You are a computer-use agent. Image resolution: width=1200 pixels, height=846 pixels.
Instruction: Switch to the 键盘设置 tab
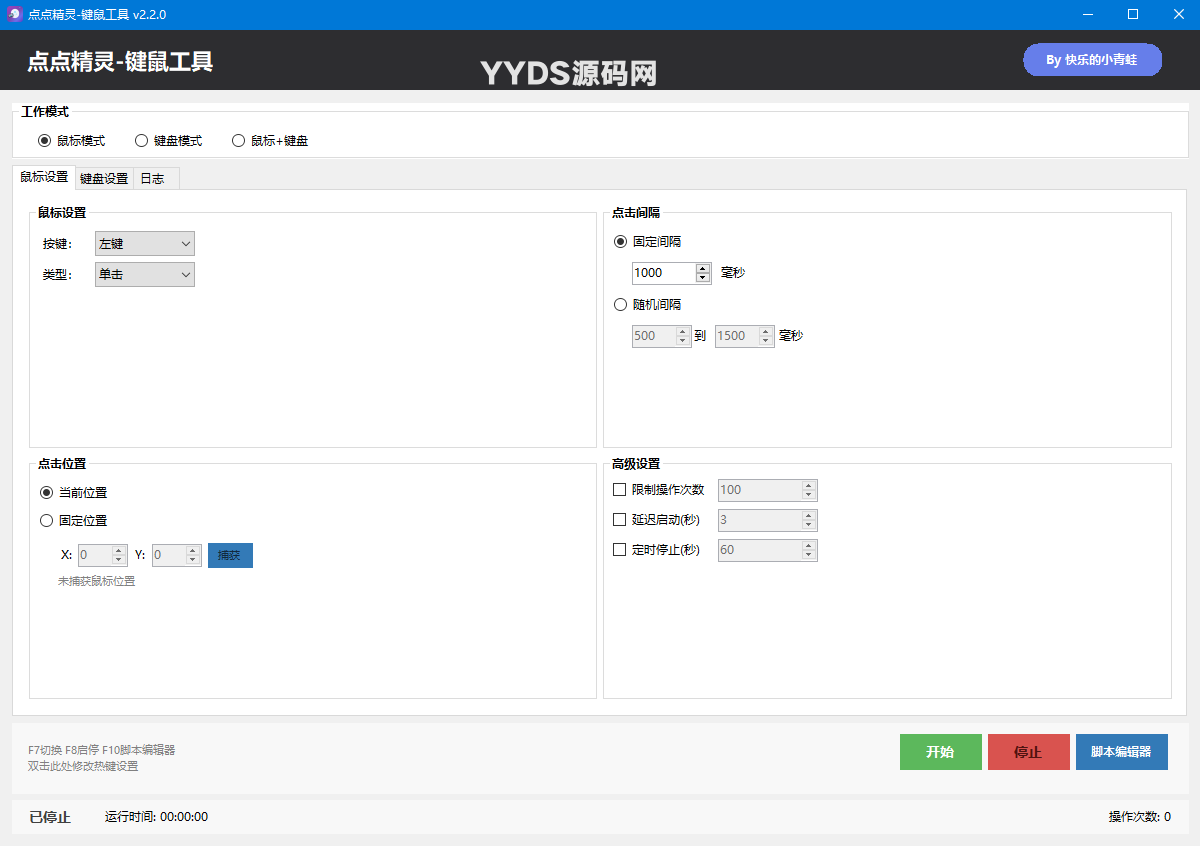coord(103,178)
